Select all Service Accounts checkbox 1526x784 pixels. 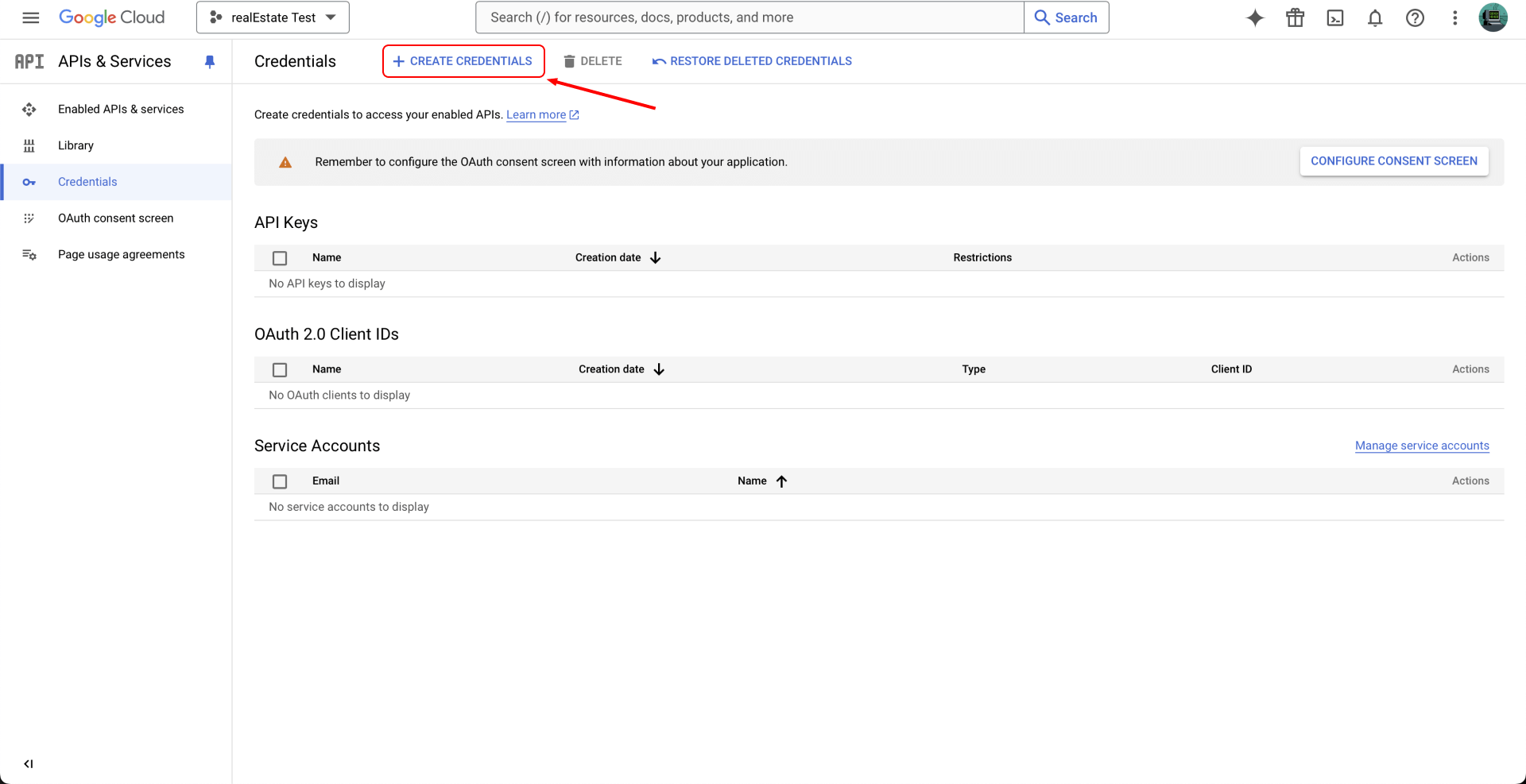pos(280,481)
